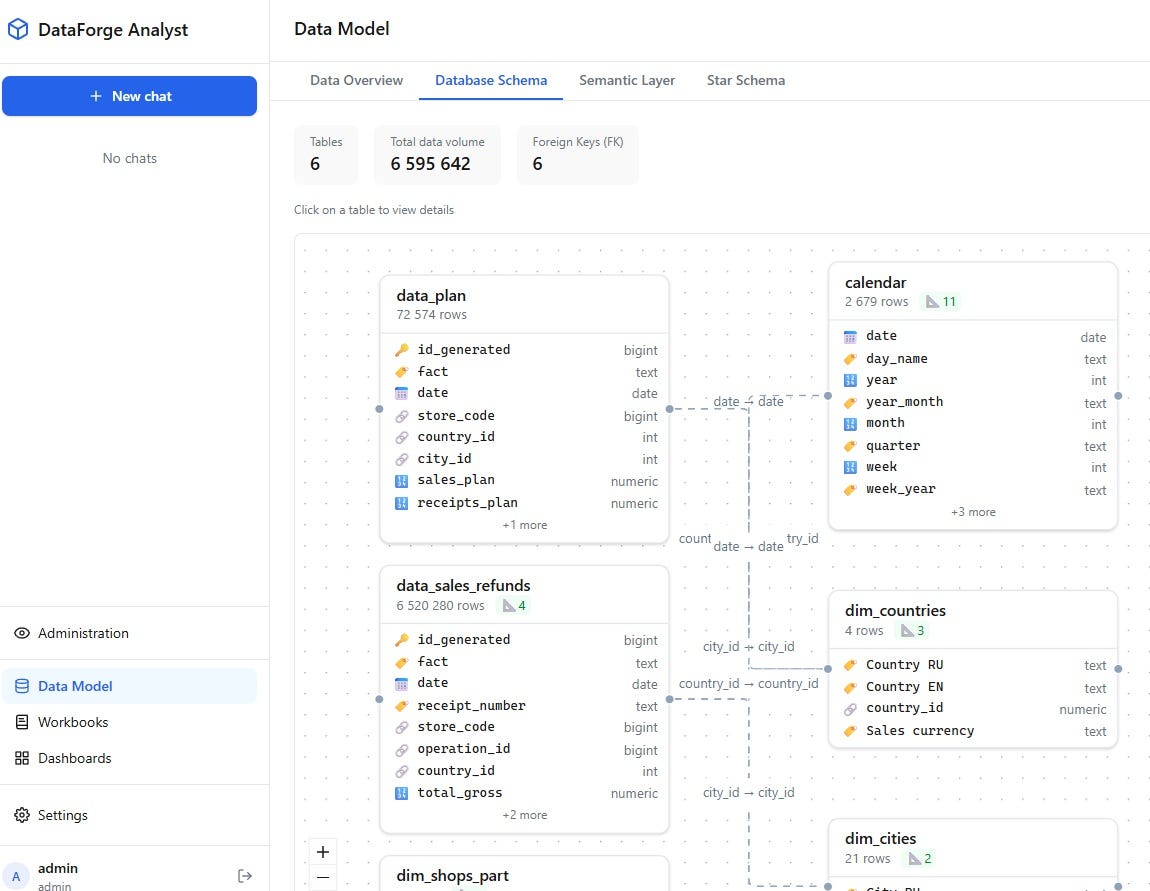Viewport: 1150px width, 891px height.
Task: Click numeric icon beside sales_plan
Action: (x=401, y=480)
